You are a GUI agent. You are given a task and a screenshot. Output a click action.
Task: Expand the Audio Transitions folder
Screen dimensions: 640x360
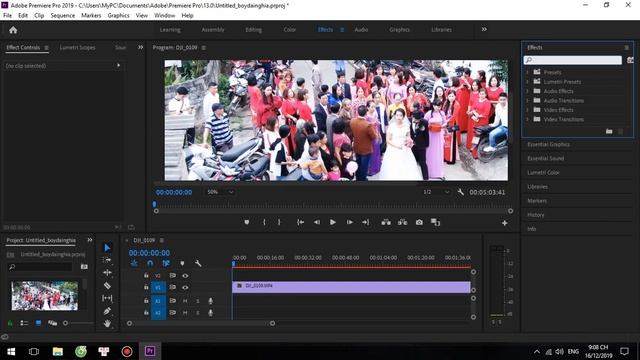(527, 100)
